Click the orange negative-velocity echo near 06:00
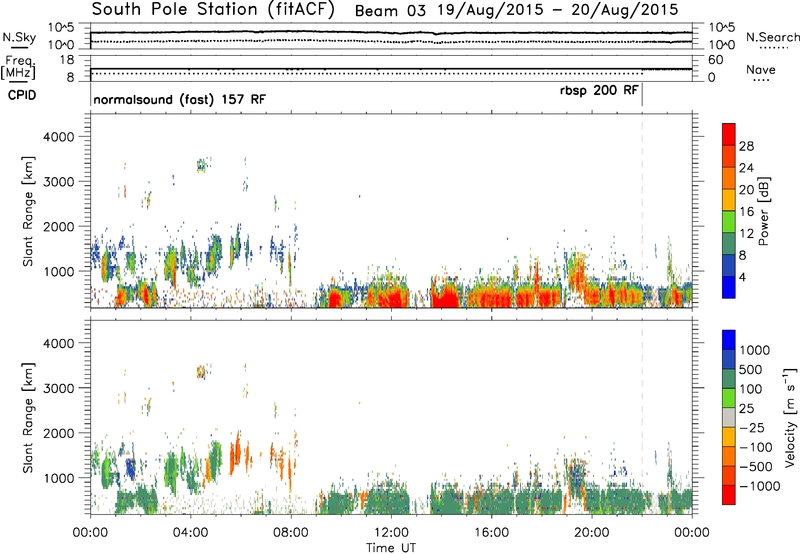This screenshot has height=554, width=800. pos(236,451)
